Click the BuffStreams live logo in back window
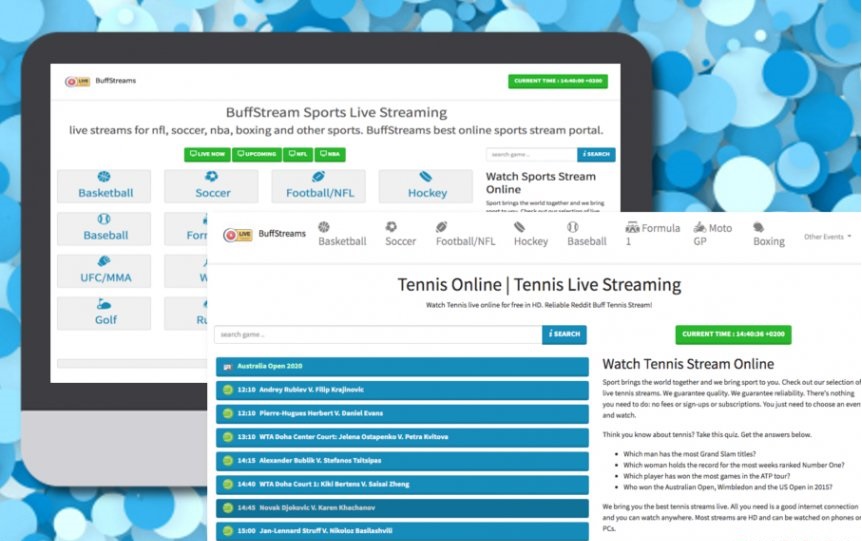 click(78, 81)
